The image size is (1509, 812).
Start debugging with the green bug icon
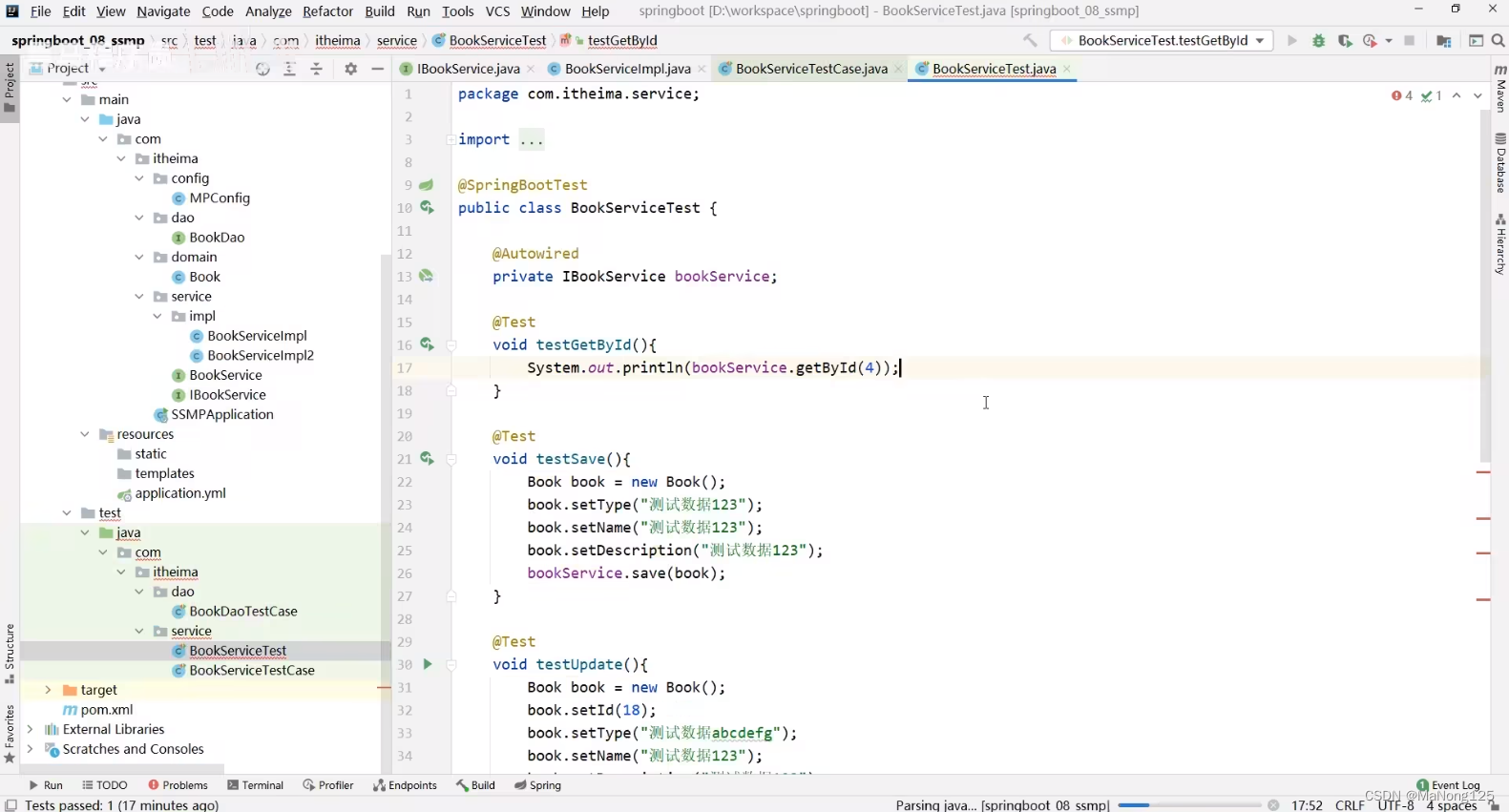pos(1319,40)
